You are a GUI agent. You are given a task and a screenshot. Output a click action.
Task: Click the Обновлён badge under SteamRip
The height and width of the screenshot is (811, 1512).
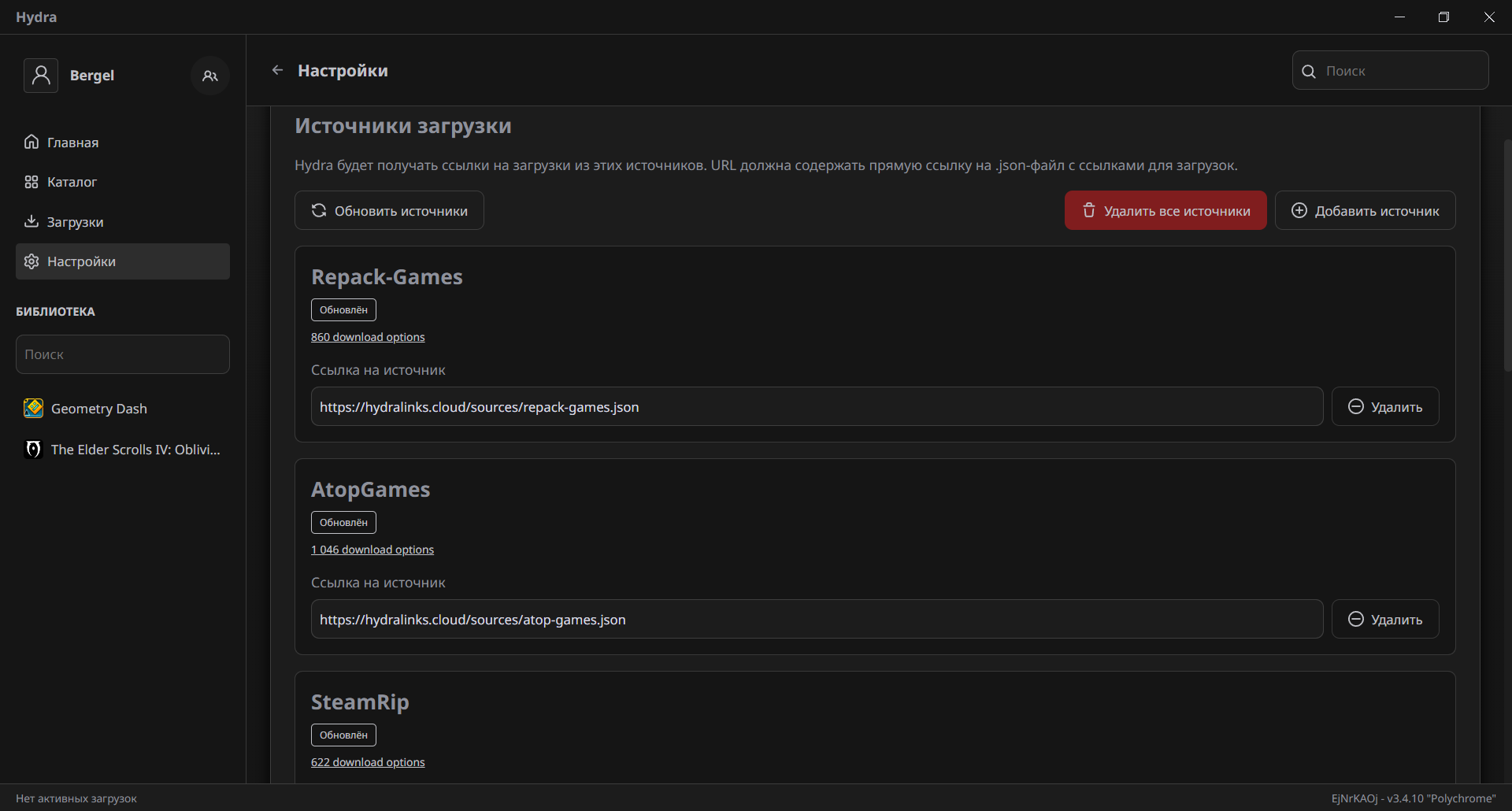[343, 735]
